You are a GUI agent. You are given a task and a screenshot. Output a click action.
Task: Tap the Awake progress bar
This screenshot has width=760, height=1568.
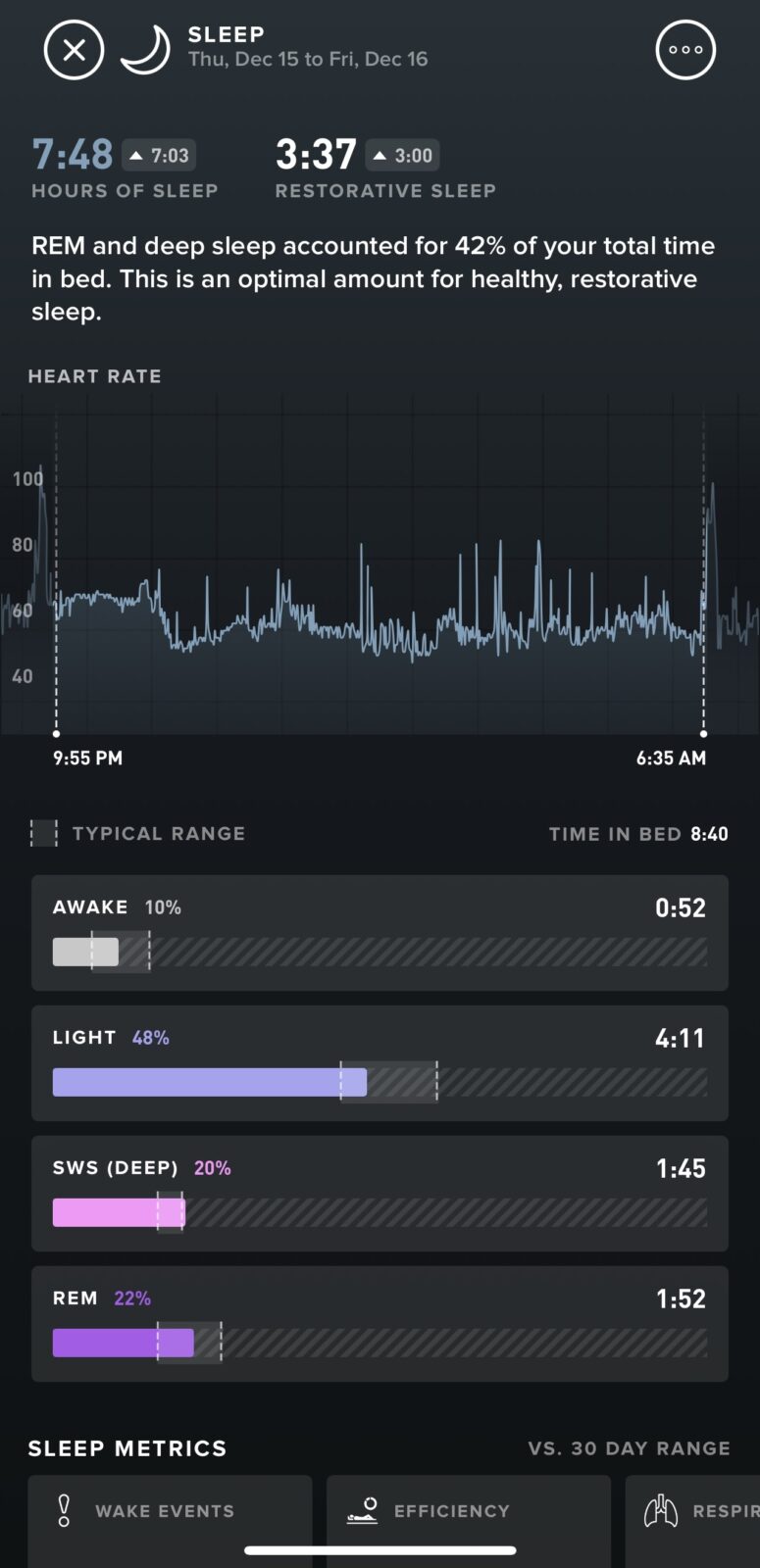pyautogui.click(x=380, y=952)
